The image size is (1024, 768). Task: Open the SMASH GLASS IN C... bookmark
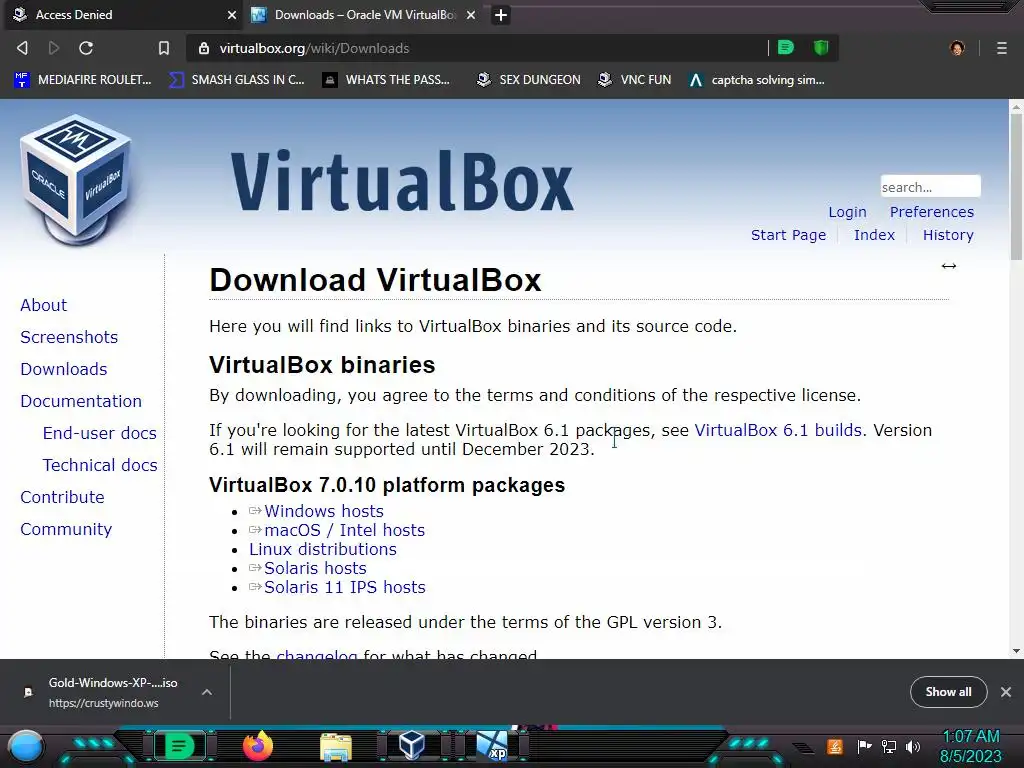pyautogui.click(x=236, y=80)
